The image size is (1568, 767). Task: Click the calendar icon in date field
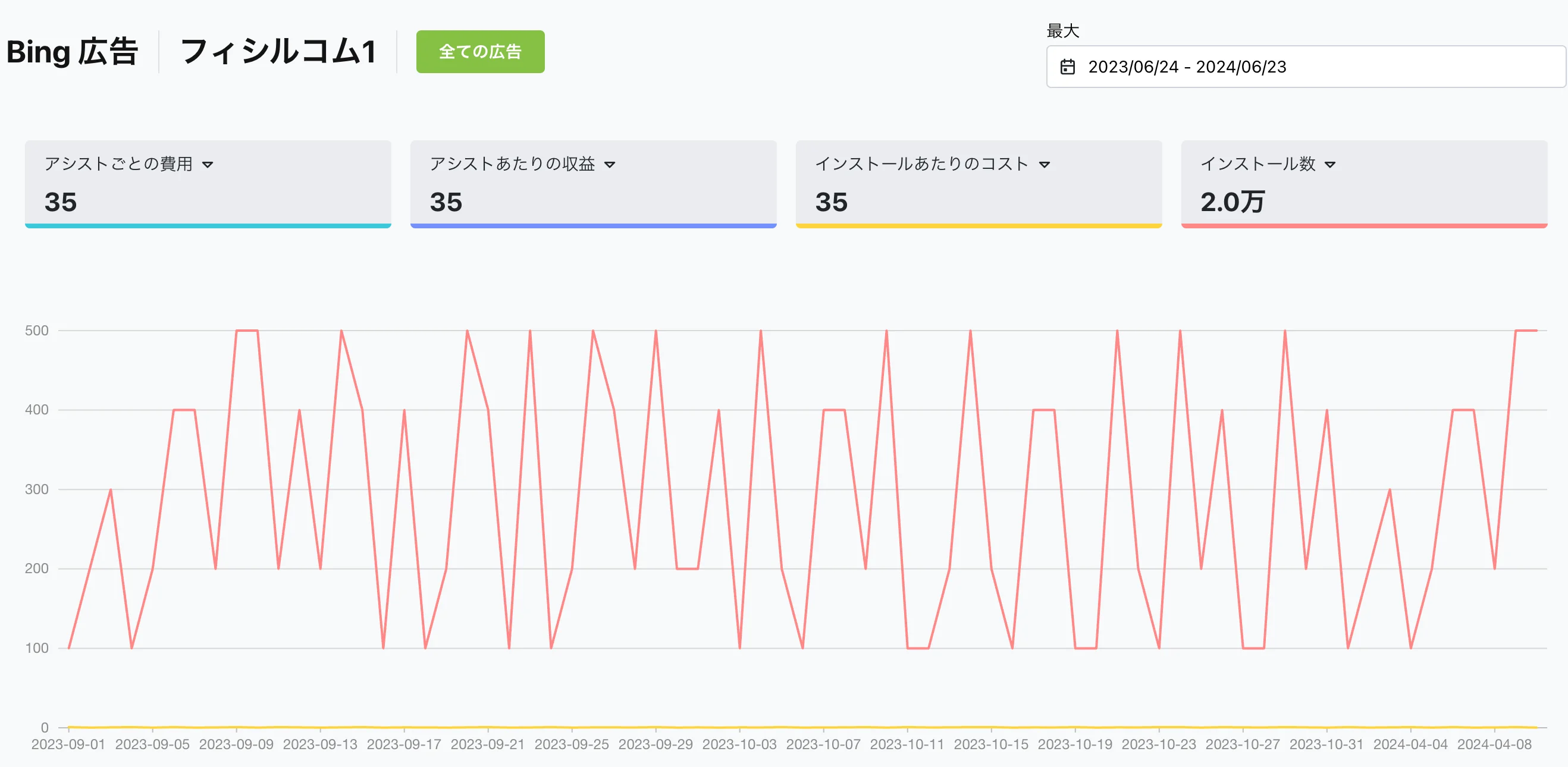[x=1068, y=67]
